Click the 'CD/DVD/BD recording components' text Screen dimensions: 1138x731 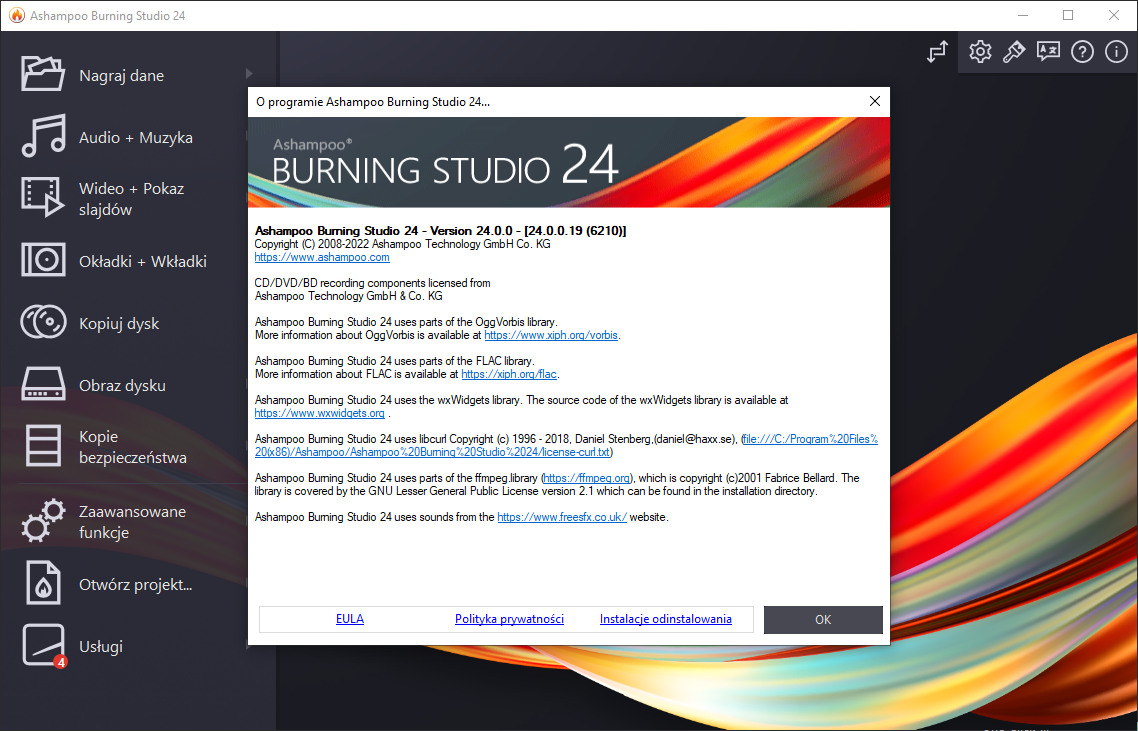click(372, 283)
